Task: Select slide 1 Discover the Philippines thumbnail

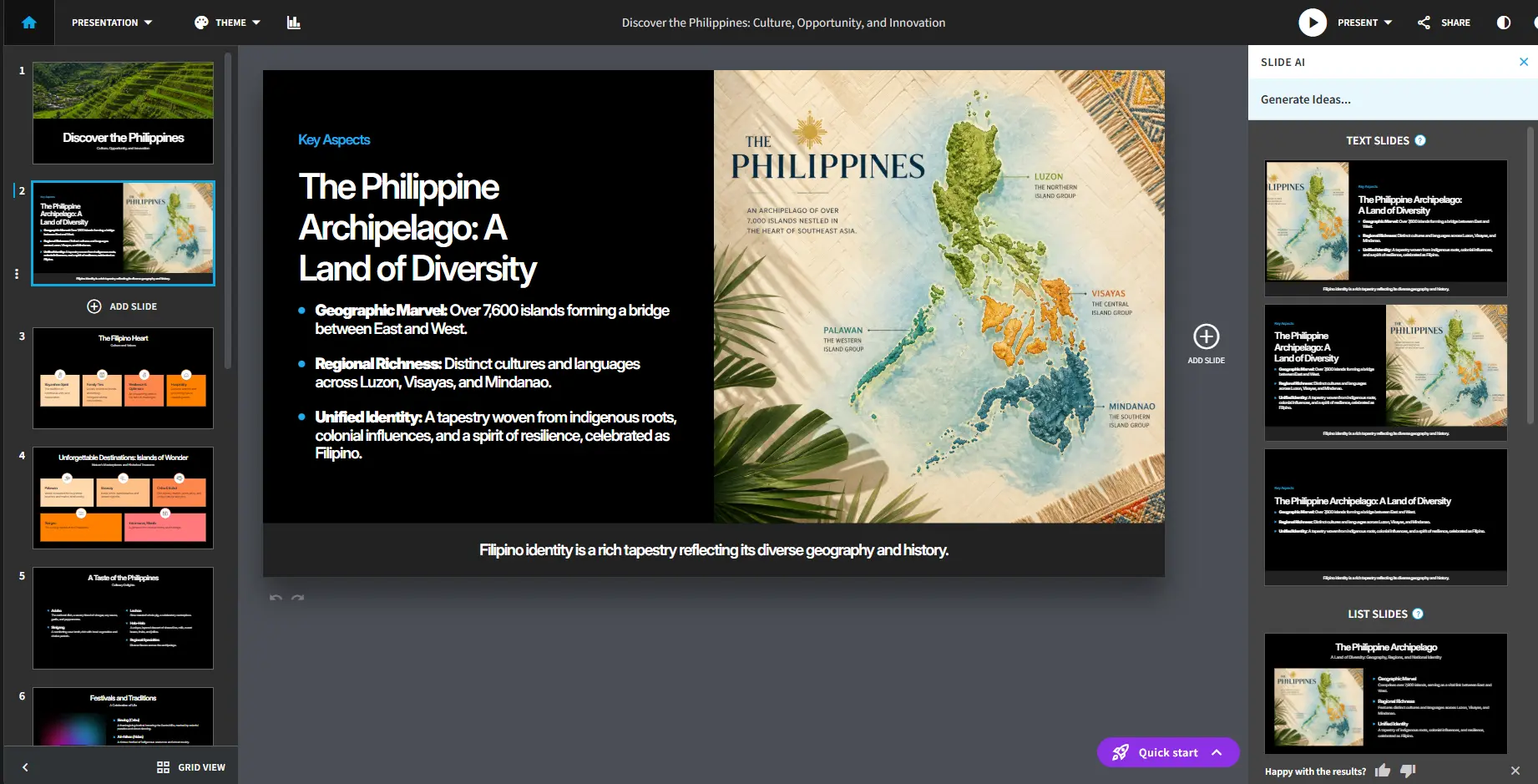Action: [123, 113]
